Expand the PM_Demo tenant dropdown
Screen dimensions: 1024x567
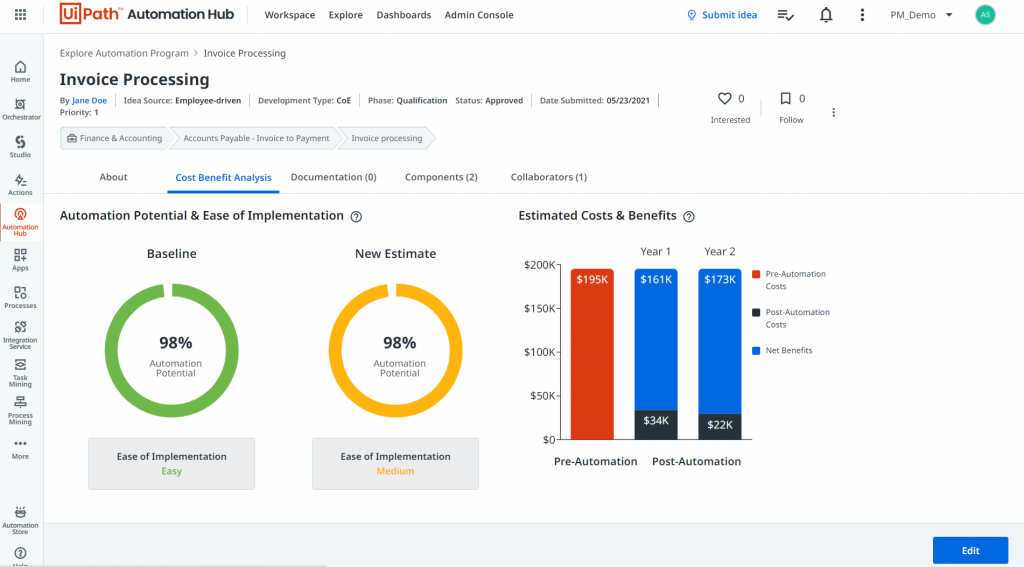coord(921,15)
